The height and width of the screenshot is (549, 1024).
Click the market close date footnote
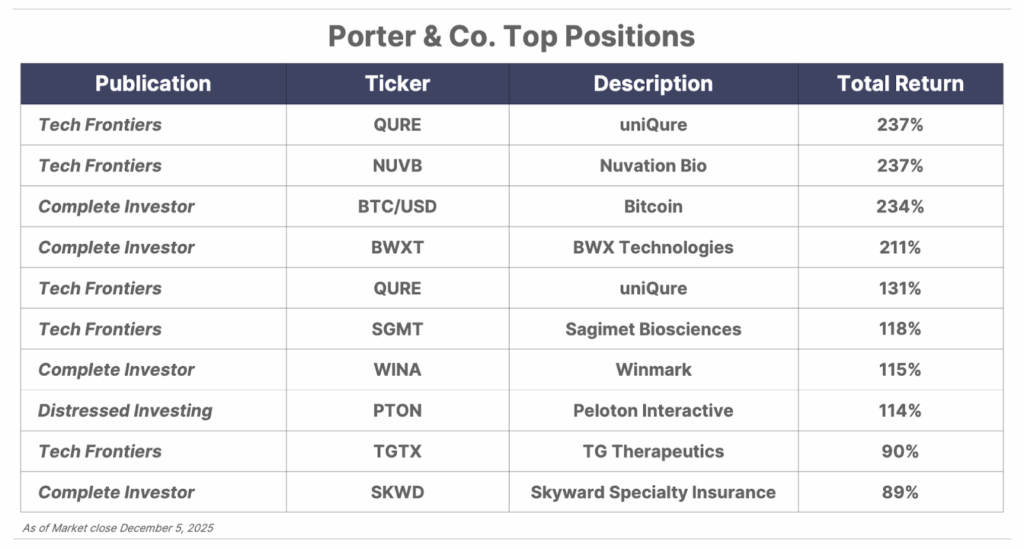(117, 527)
